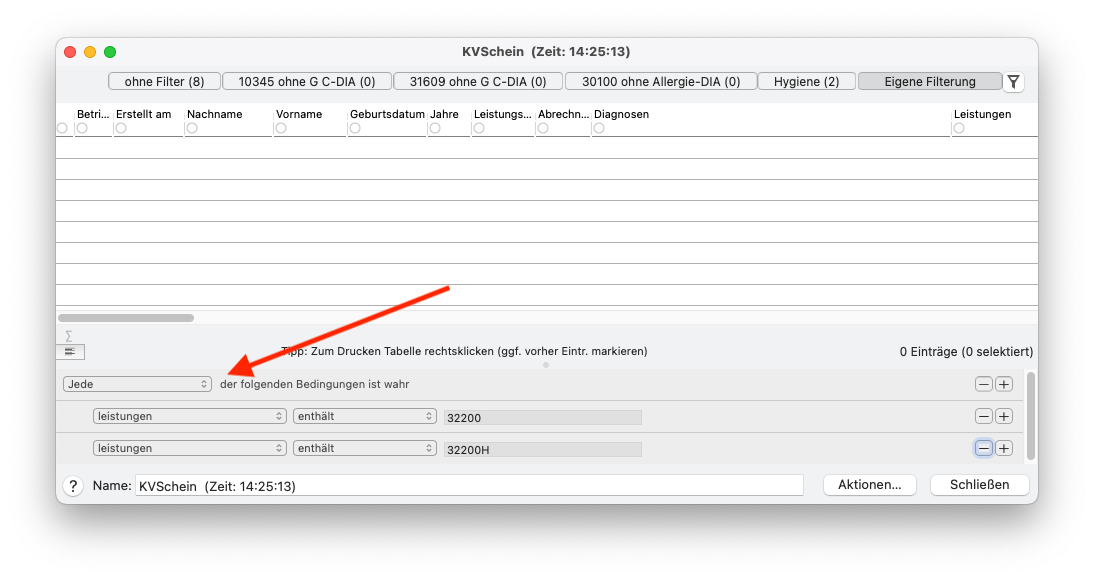Click plus on the Jede group row

click(x=1004, y=384)
